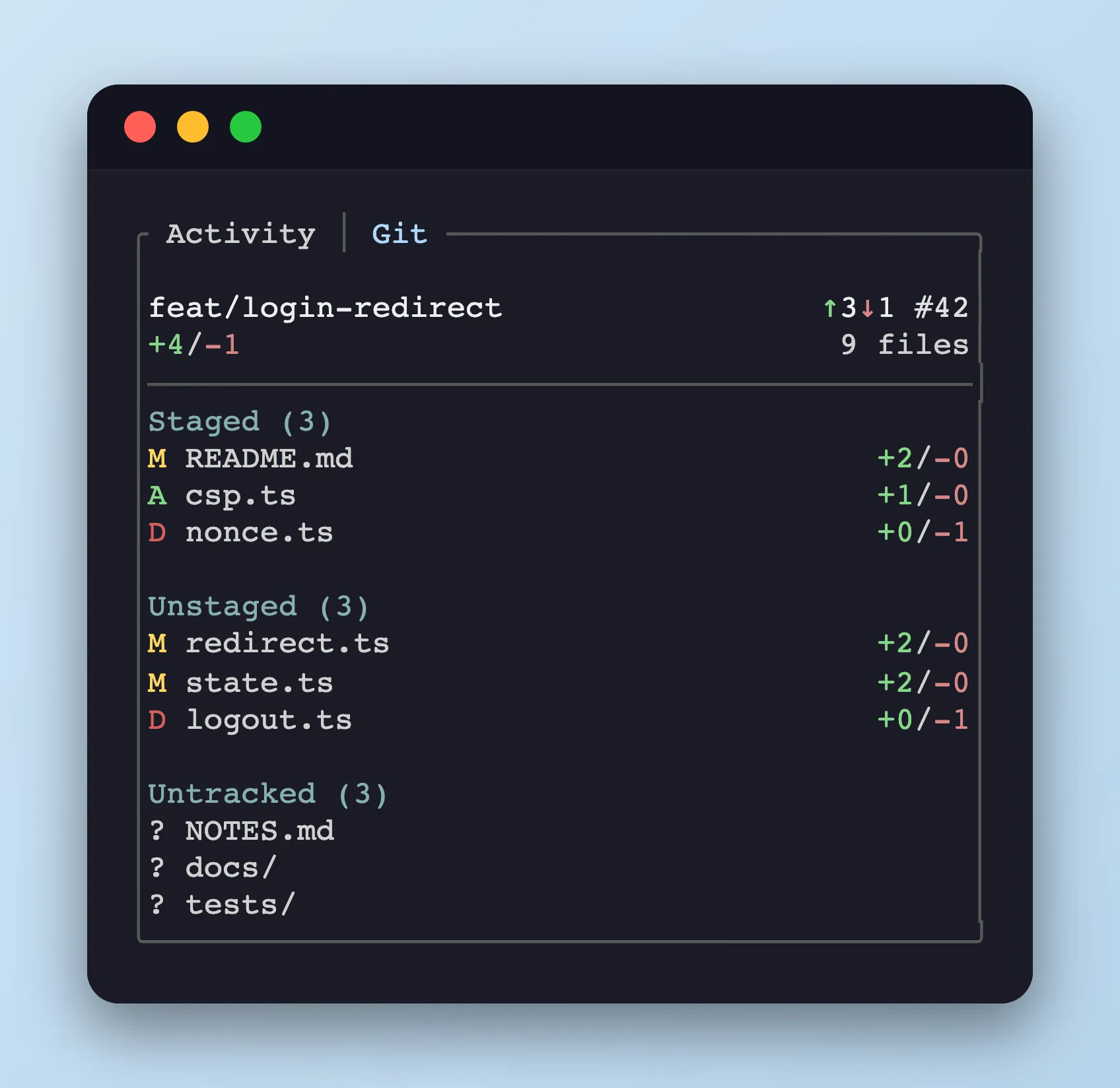Click the M status icon beside README.md
Image resolution: width=1120 pixels, height=1088 pixels.
(157, 458)
